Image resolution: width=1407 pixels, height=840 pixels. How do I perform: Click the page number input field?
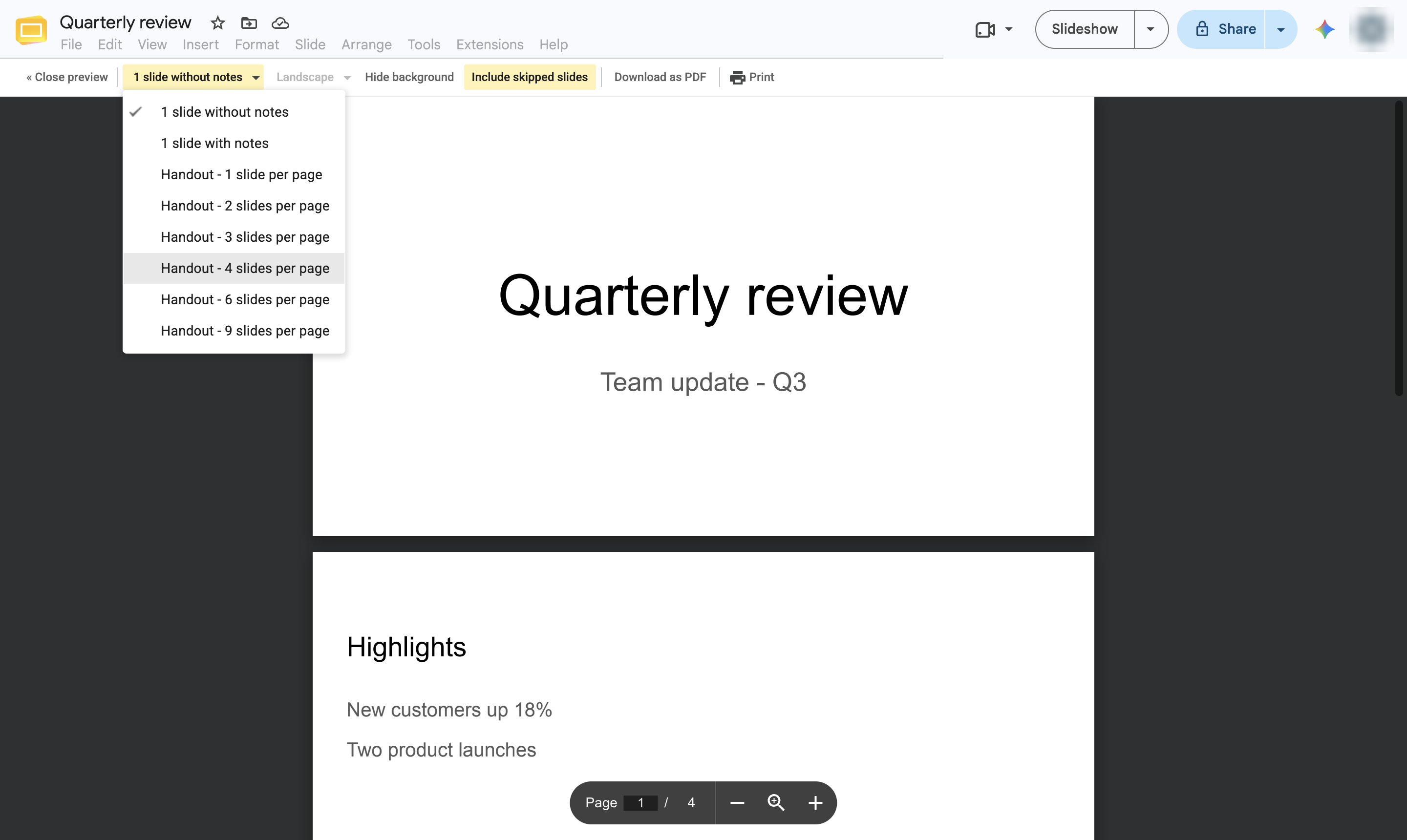640,803
